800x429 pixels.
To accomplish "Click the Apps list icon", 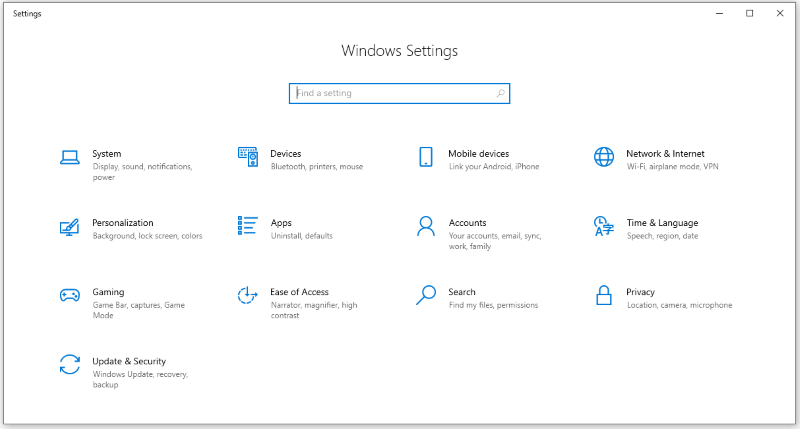I will tap(247, 225).
